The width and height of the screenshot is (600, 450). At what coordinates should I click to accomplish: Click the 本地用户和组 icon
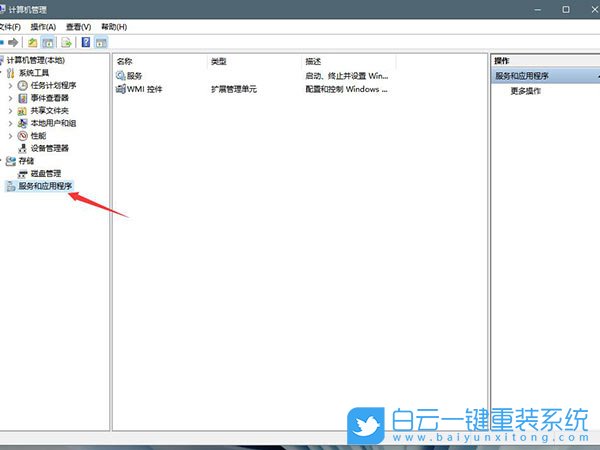point(23,123)
